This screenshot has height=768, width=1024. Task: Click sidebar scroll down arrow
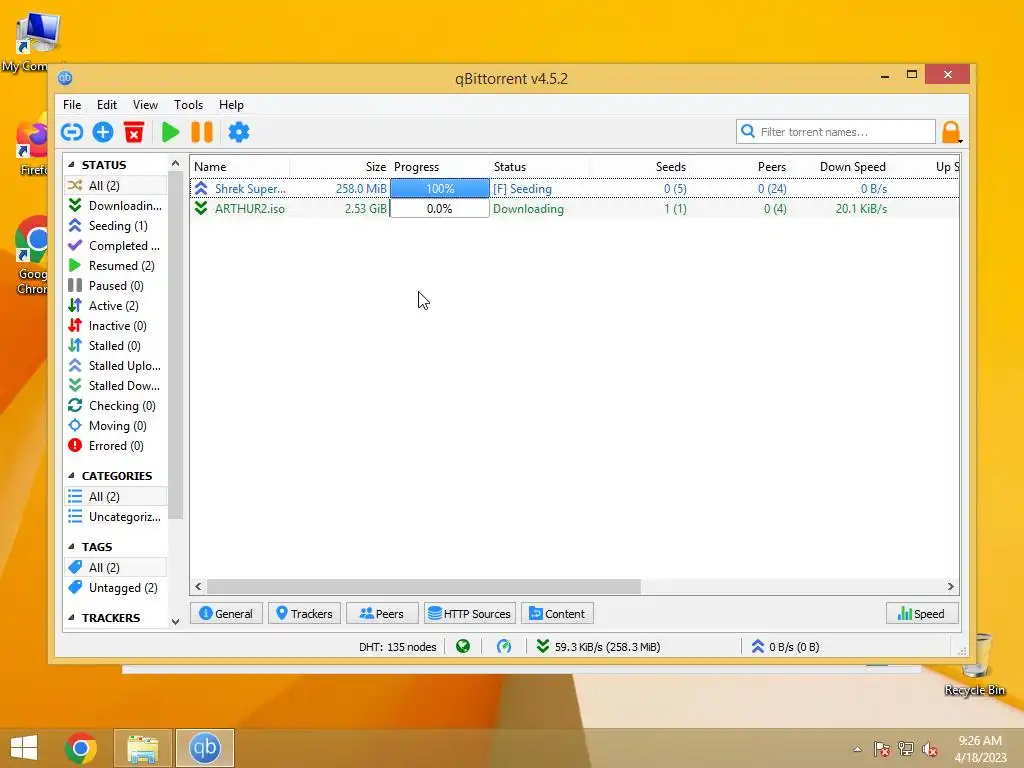coord(175,622)
